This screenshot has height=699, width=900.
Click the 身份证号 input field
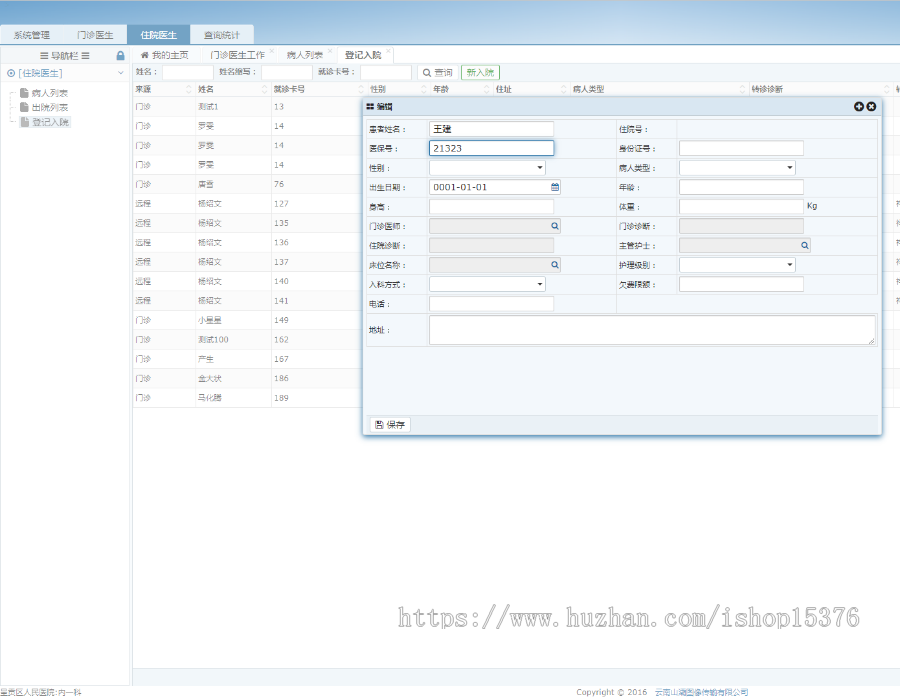point(741,149)
